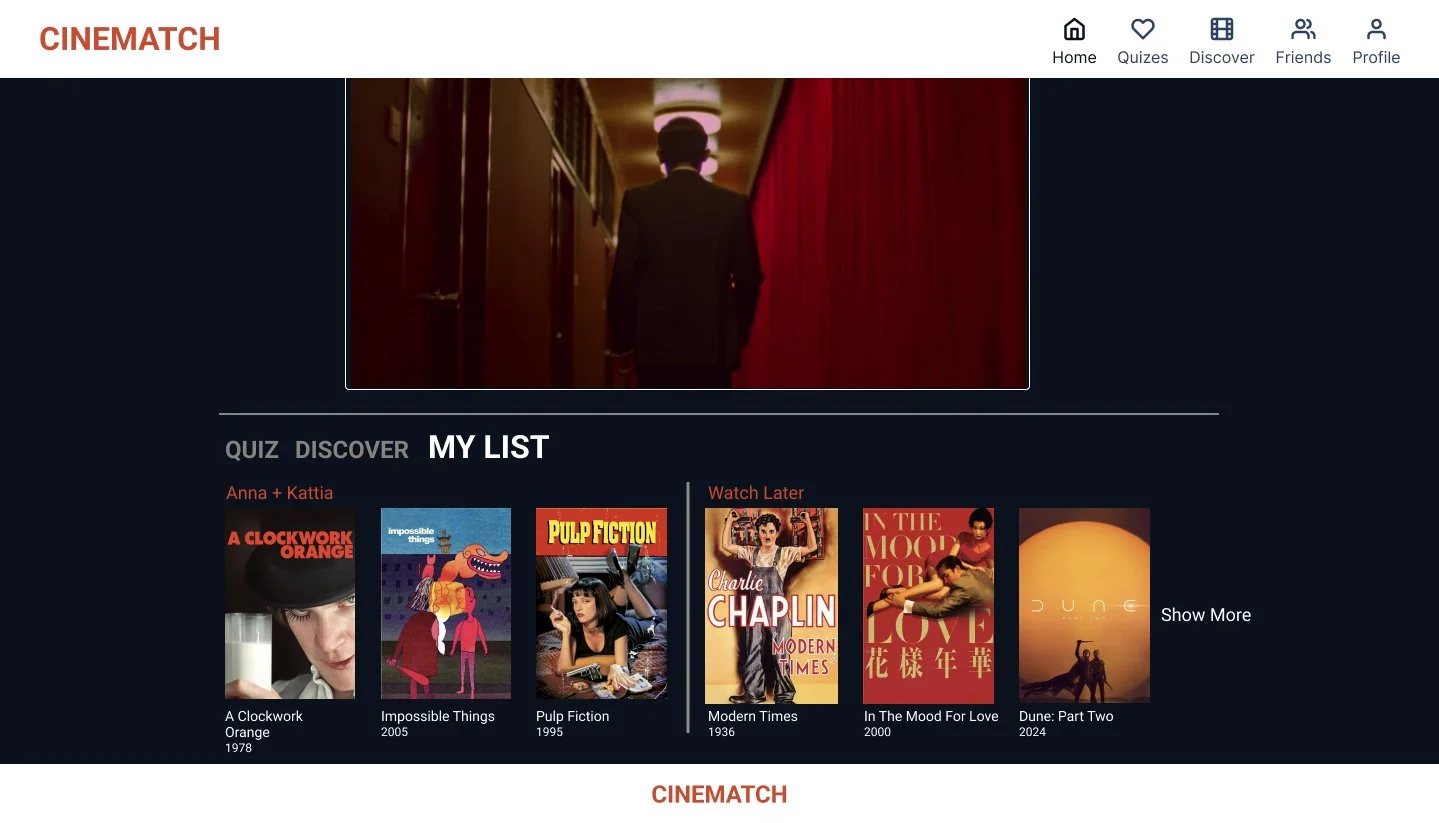Click the Profile person icon
Image resolution: width=1439 pixels, height=823 pixels.
[x=1376, y=29]
